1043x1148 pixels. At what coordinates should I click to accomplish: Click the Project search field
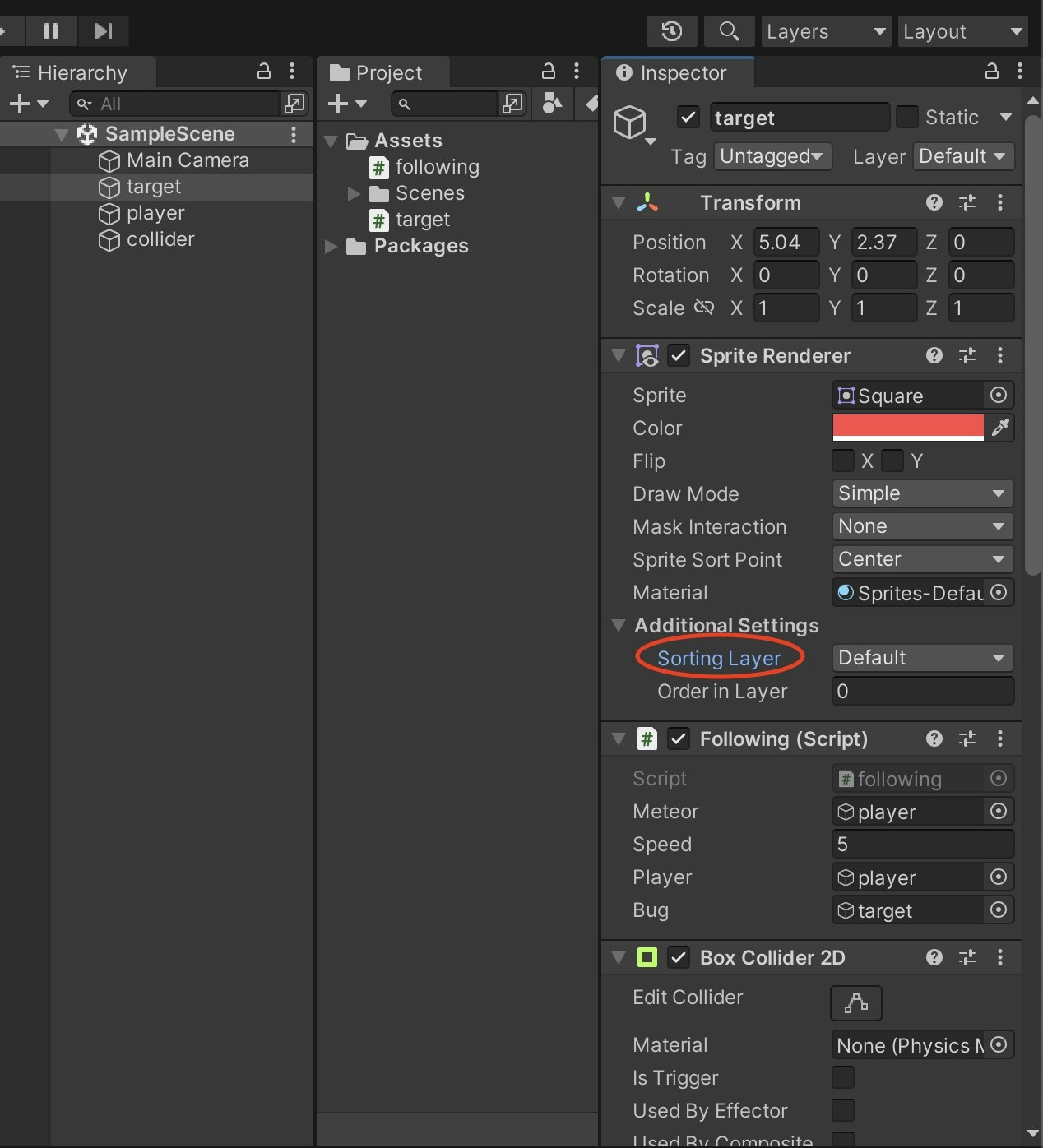pos(445,104)
